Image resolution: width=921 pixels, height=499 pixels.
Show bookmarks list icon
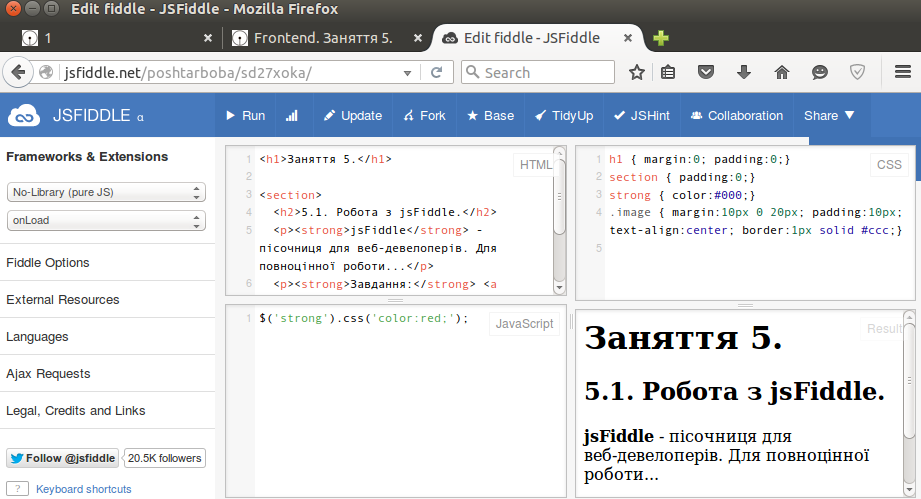click(x=668, y=72)
